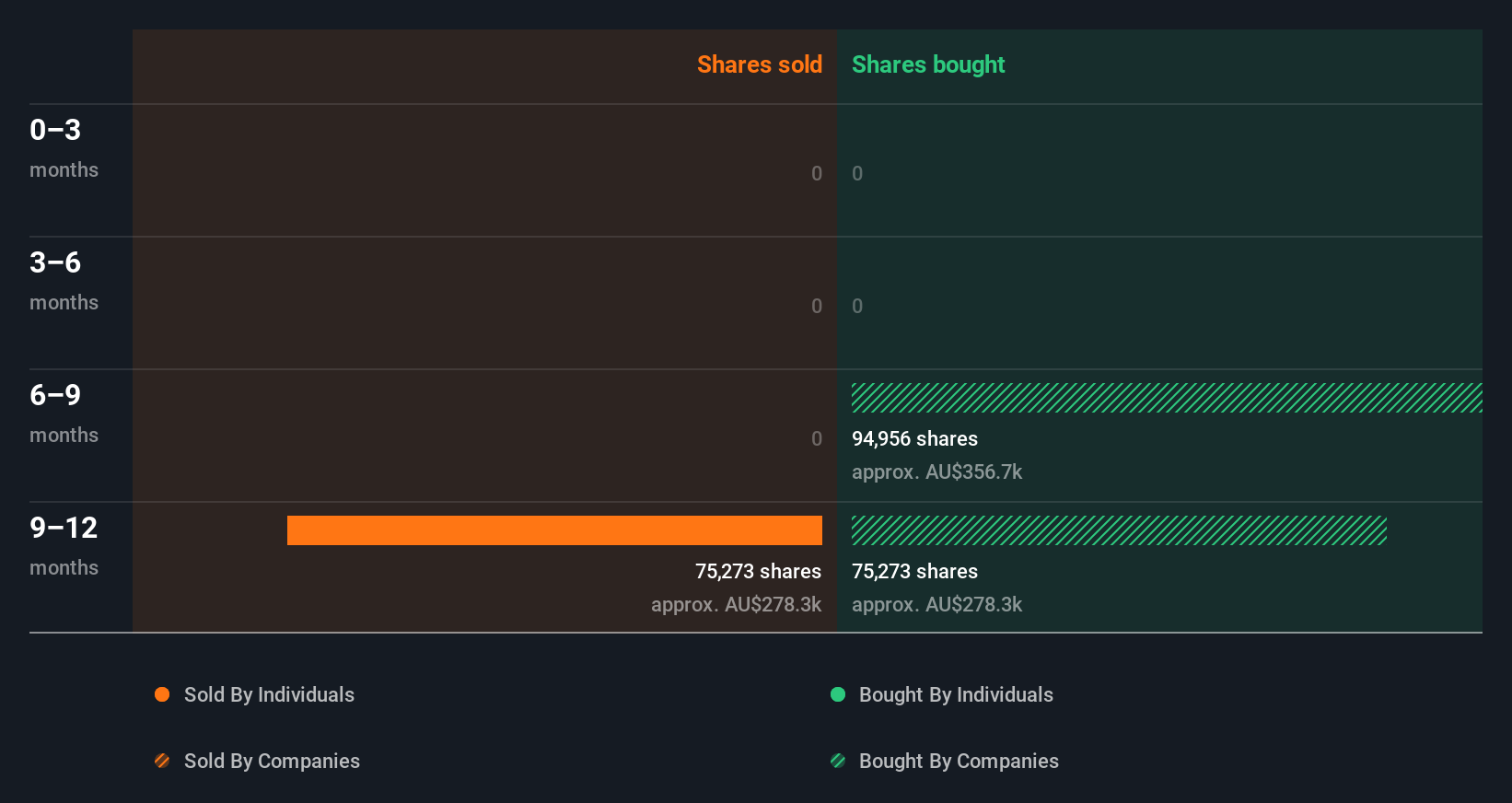
Task: Click "75,273 shares" under the orange bar
Action: pos(758,571)
